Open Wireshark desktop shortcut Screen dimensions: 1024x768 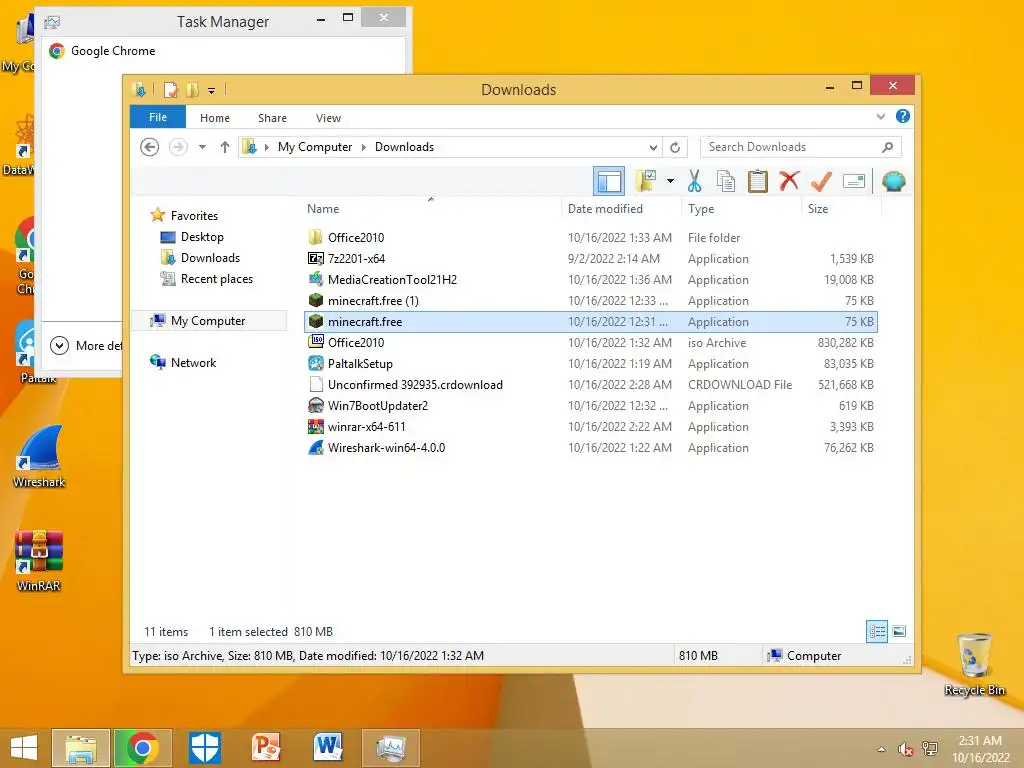point(39,456)
